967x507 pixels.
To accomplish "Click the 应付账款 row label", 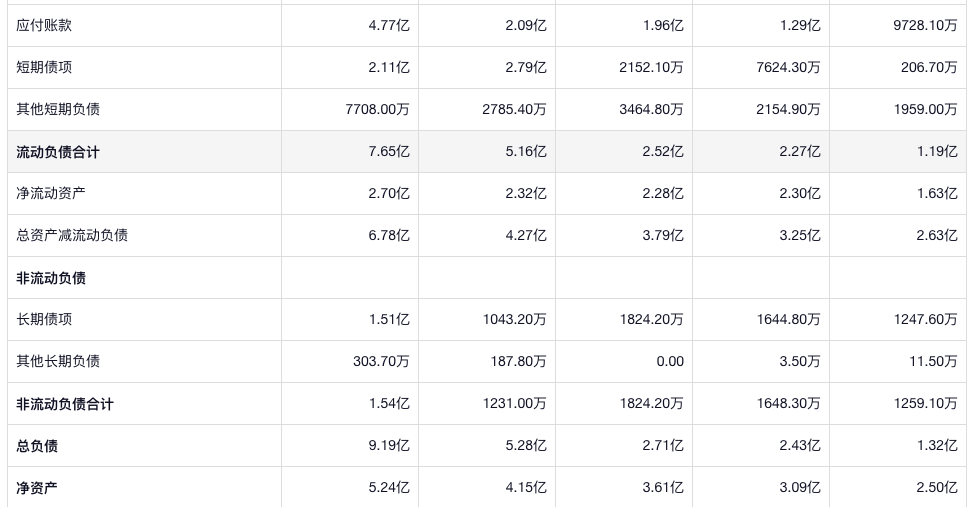I will coord(44,26).
